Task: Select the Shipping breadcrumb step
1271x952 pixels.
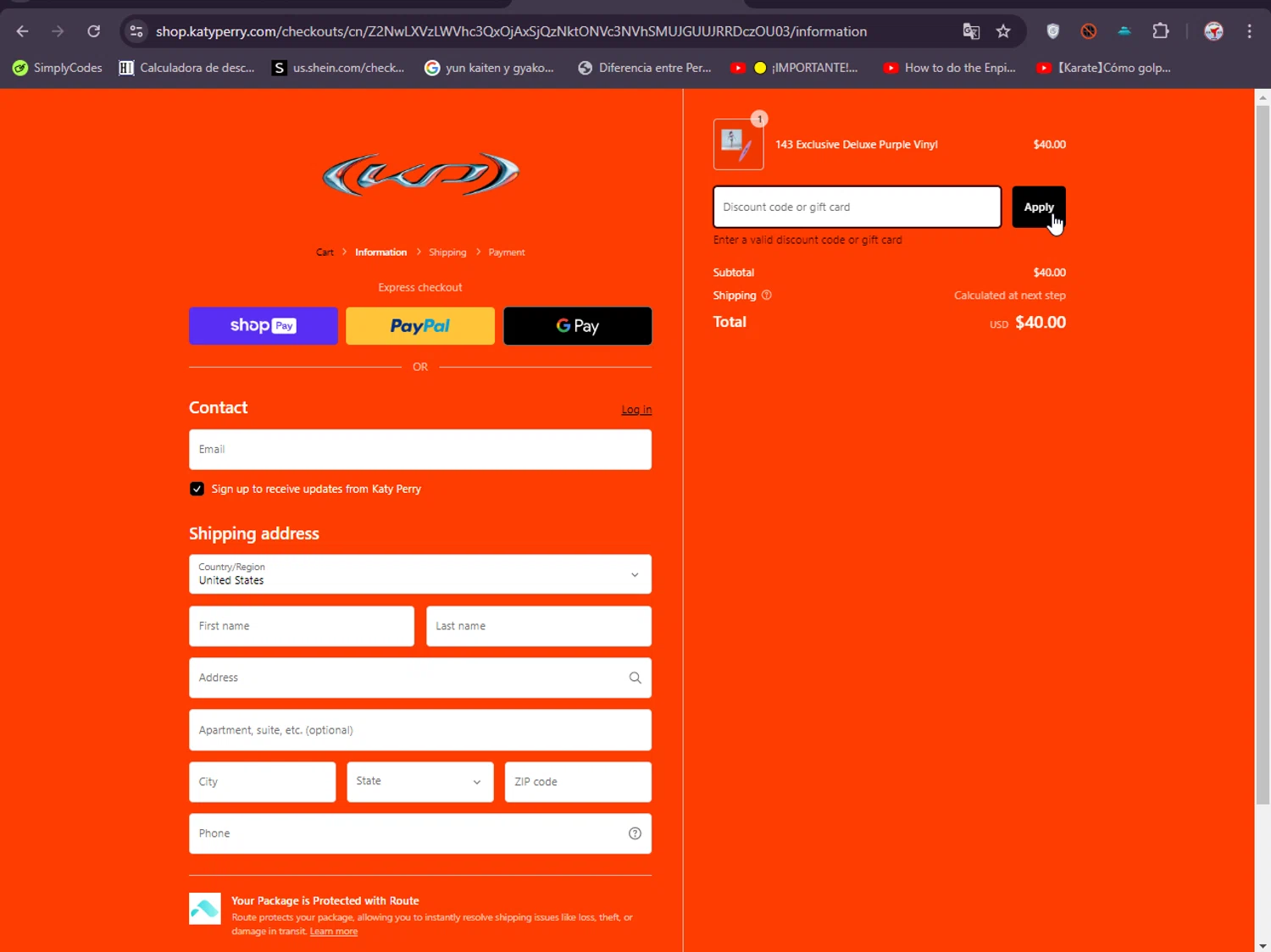Action: tap(447, 252)
